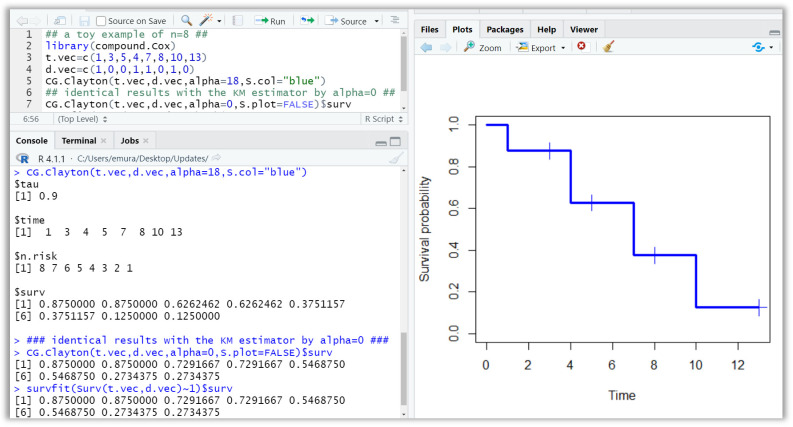Switch to the Packages tab

[x=504, y=29]
